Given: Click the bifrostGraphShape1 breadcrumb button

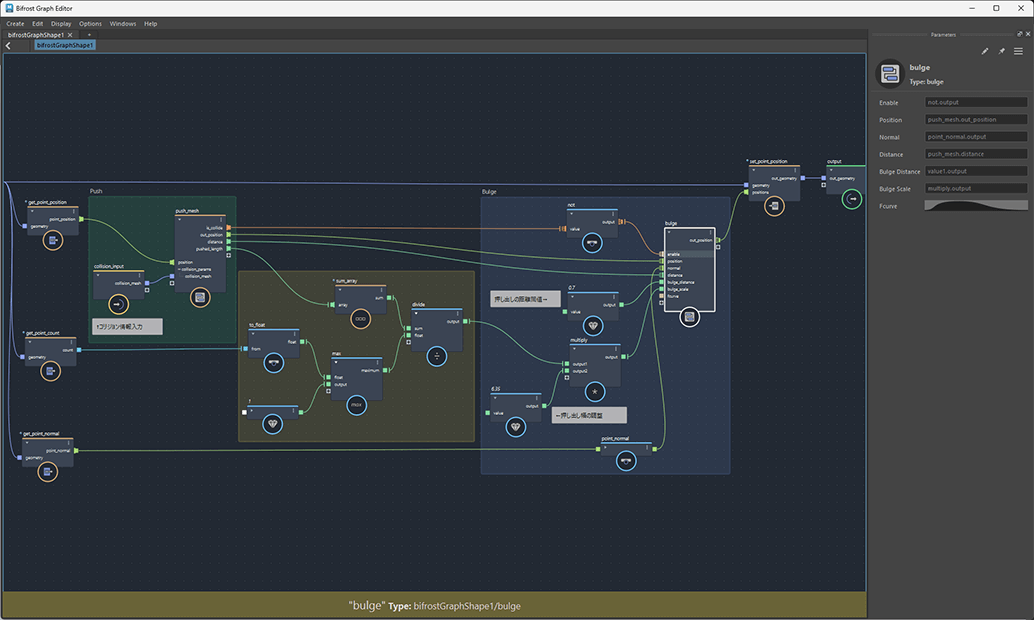Looking at the screenshot, I should click(65, 46).
